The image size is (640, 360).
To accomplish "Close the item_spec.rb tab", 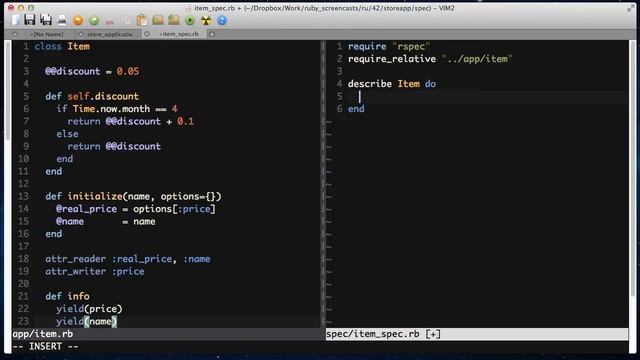I will click(147, 34).
